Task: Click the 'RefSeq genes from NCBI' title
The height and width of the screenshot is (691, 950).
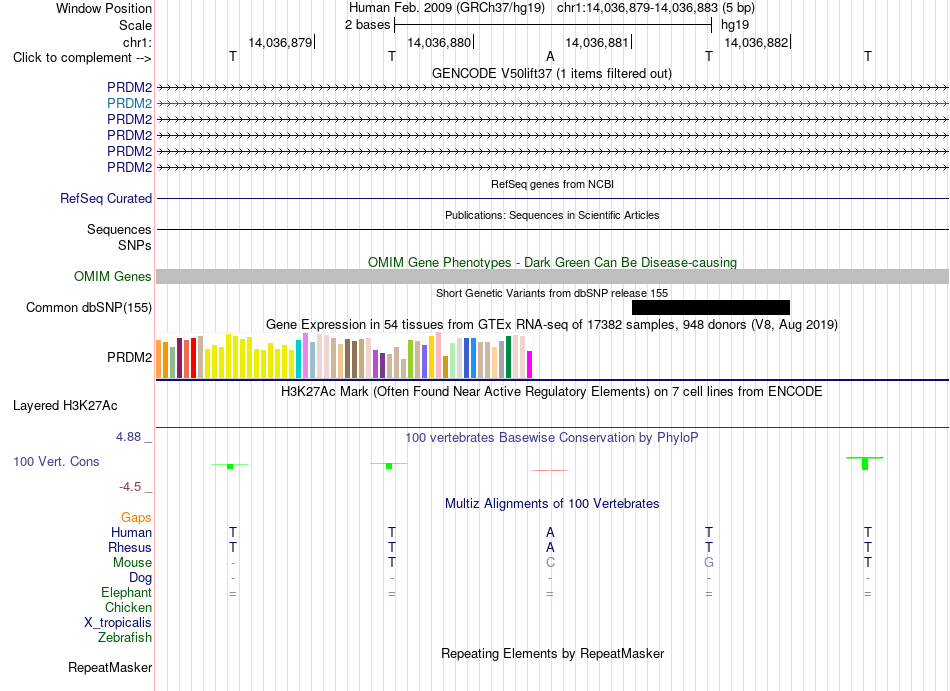Action: pos(552,184)
